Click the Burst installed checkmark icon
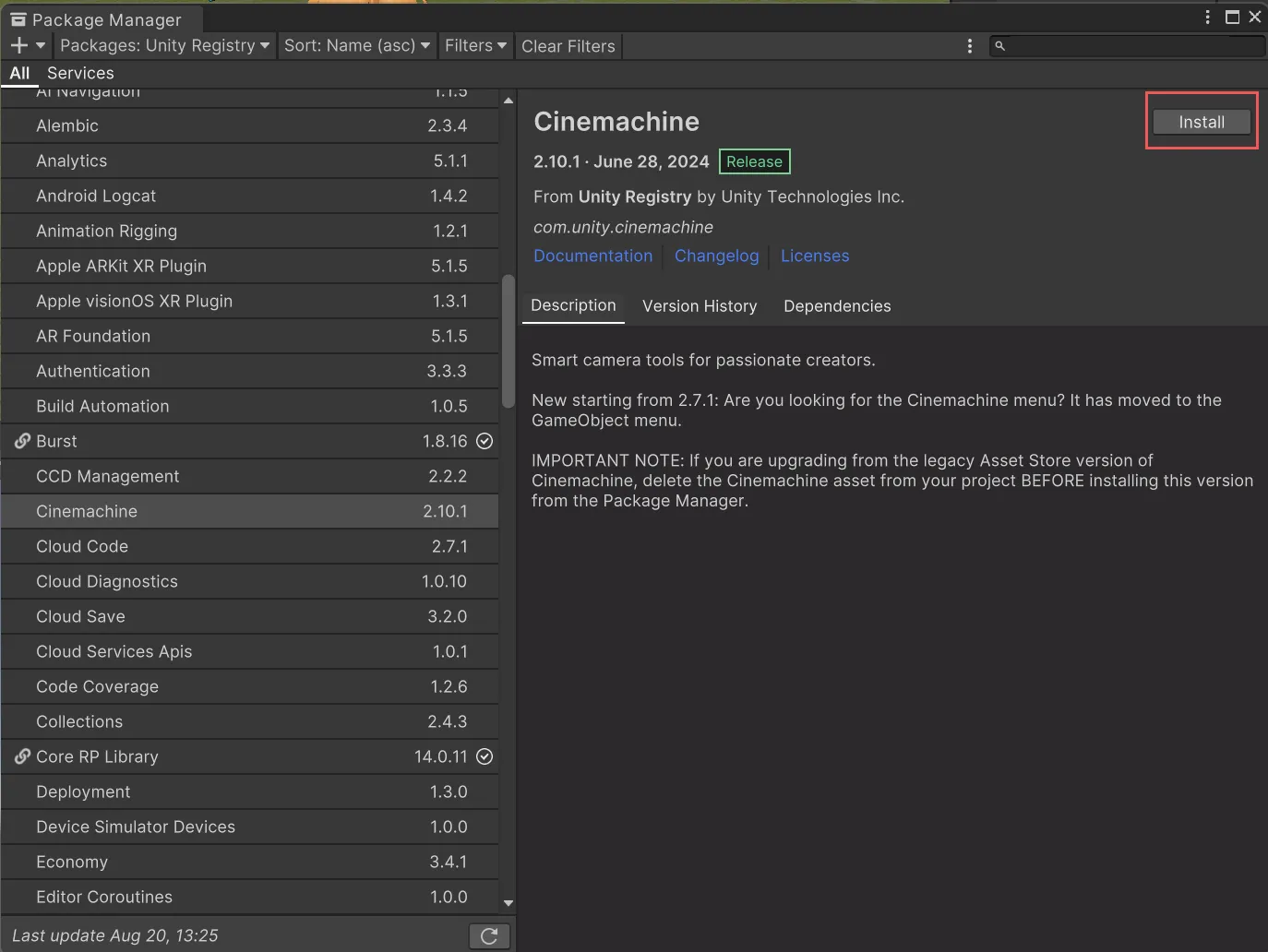This screenshot has width=1268, height=952. click(x=484, y=441)
